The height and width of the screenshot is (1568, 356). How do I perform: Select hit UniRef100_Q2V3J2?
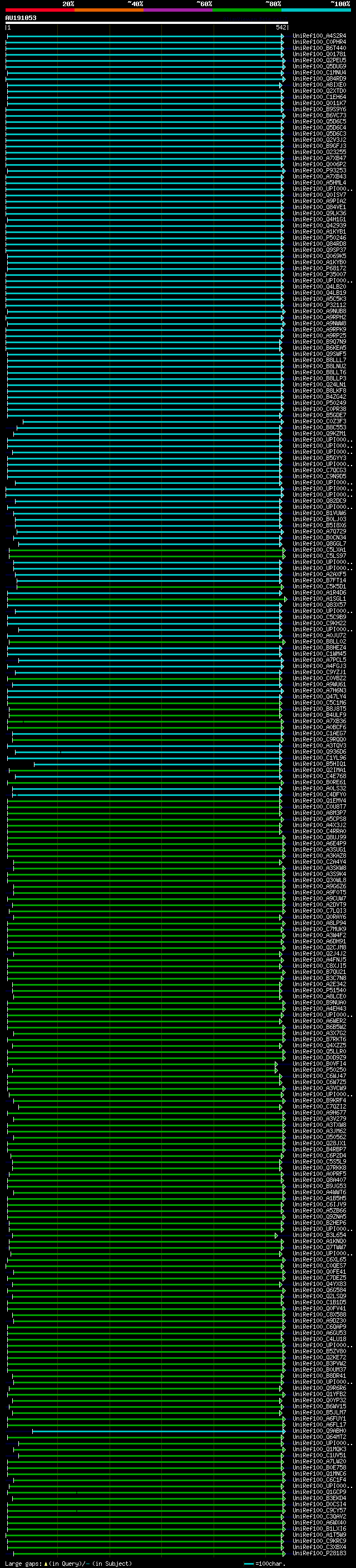[319, 140]
